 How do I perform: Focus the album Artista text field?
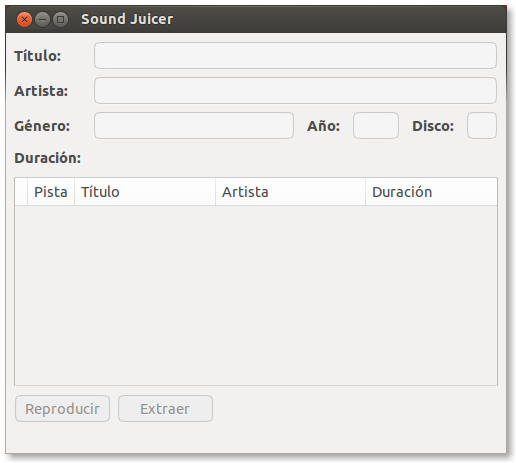(x=295, y=90)
